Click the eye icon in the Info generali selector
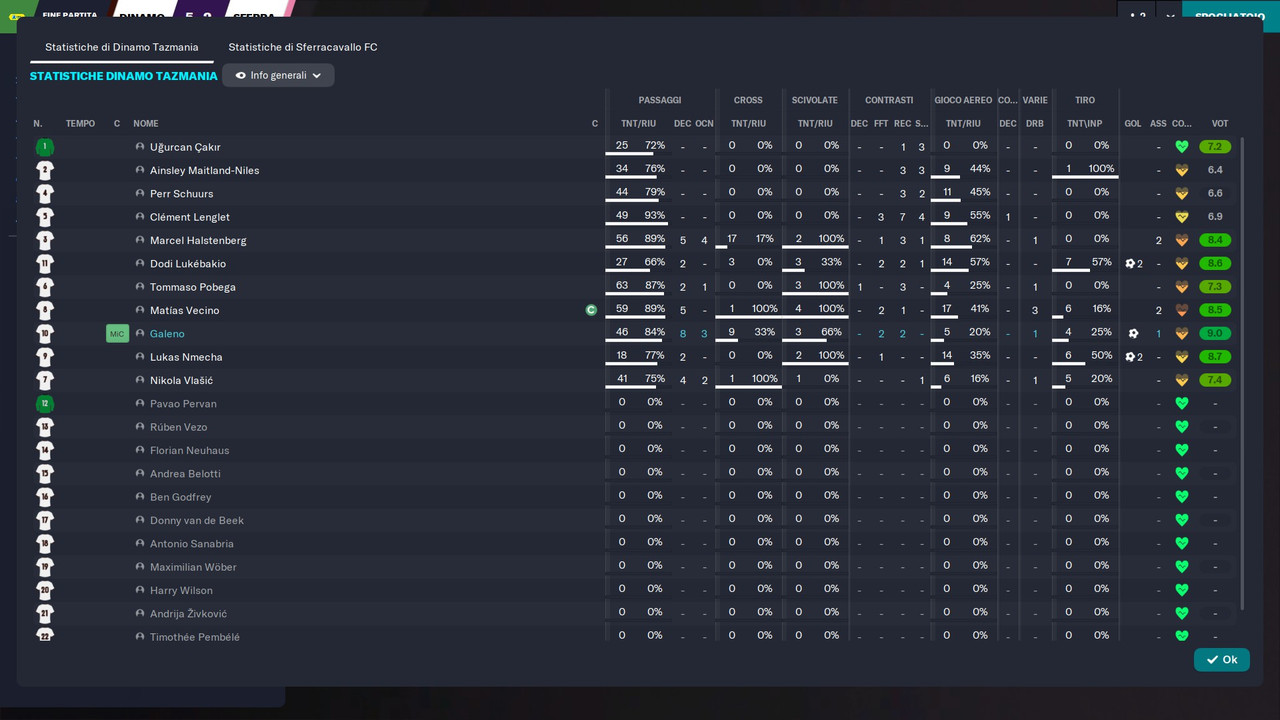Viewport: 1280px width, 720px height. tap(240, 75)
